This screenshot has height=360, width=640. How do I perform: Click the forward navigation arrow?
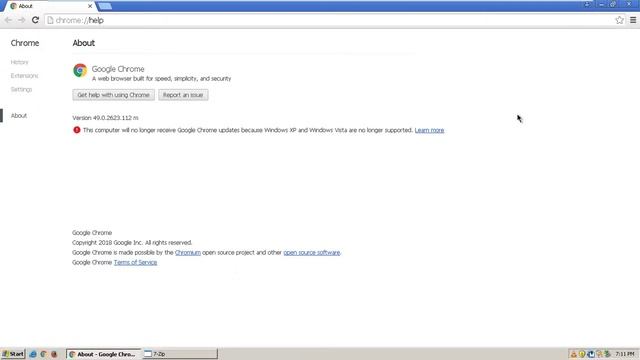coord(21,20)
